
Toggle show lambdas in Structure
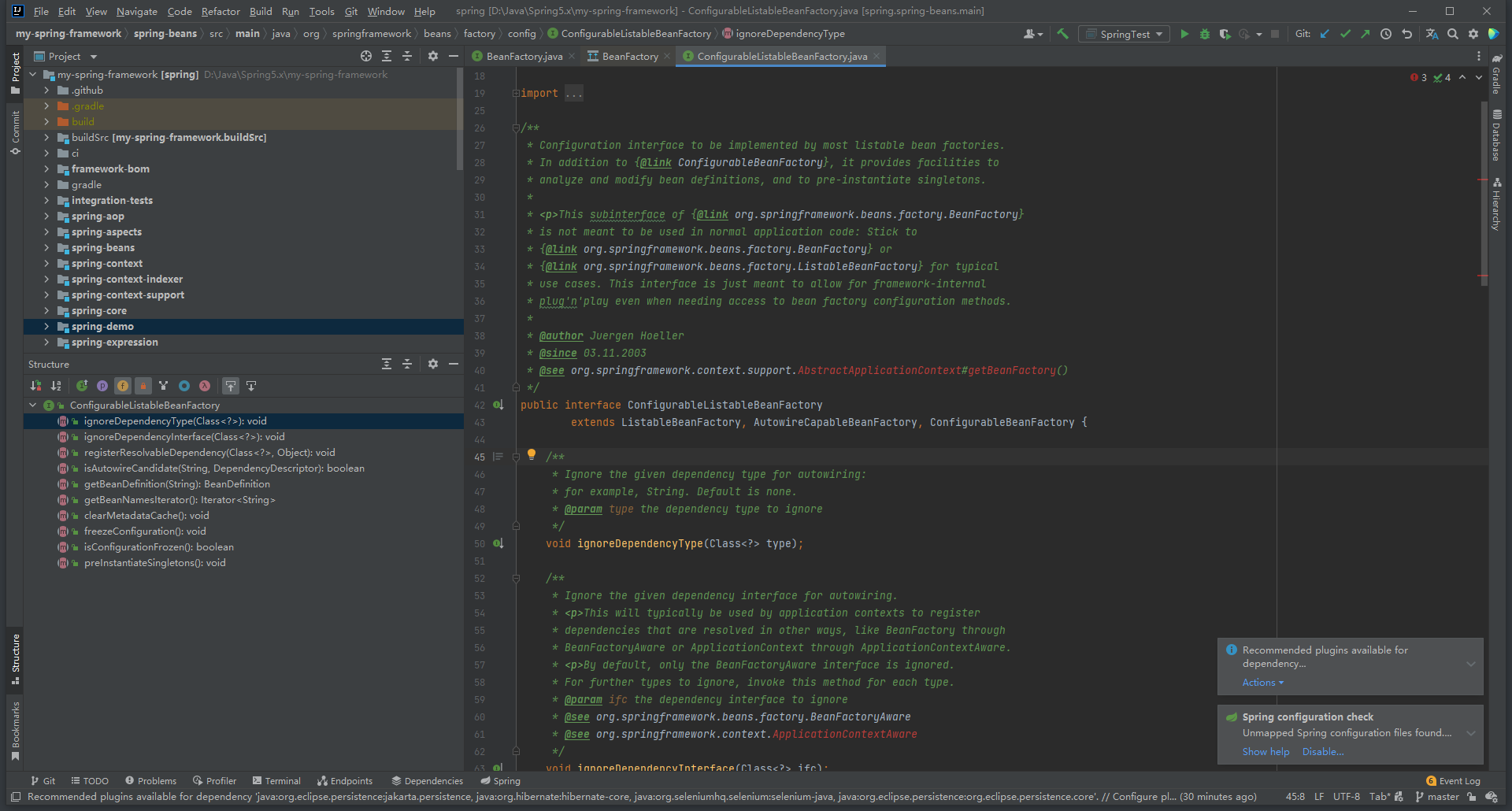pos(205,386)
